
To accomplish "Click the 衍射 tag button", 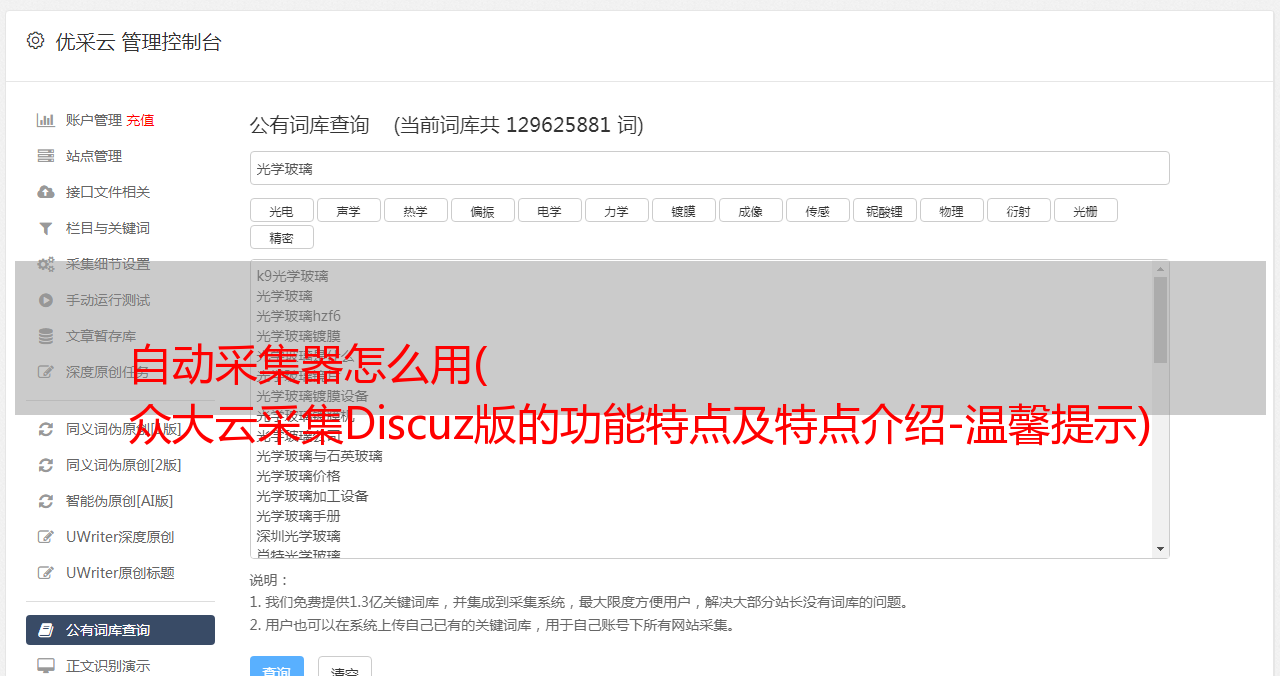I will (x=1018, y=211).
